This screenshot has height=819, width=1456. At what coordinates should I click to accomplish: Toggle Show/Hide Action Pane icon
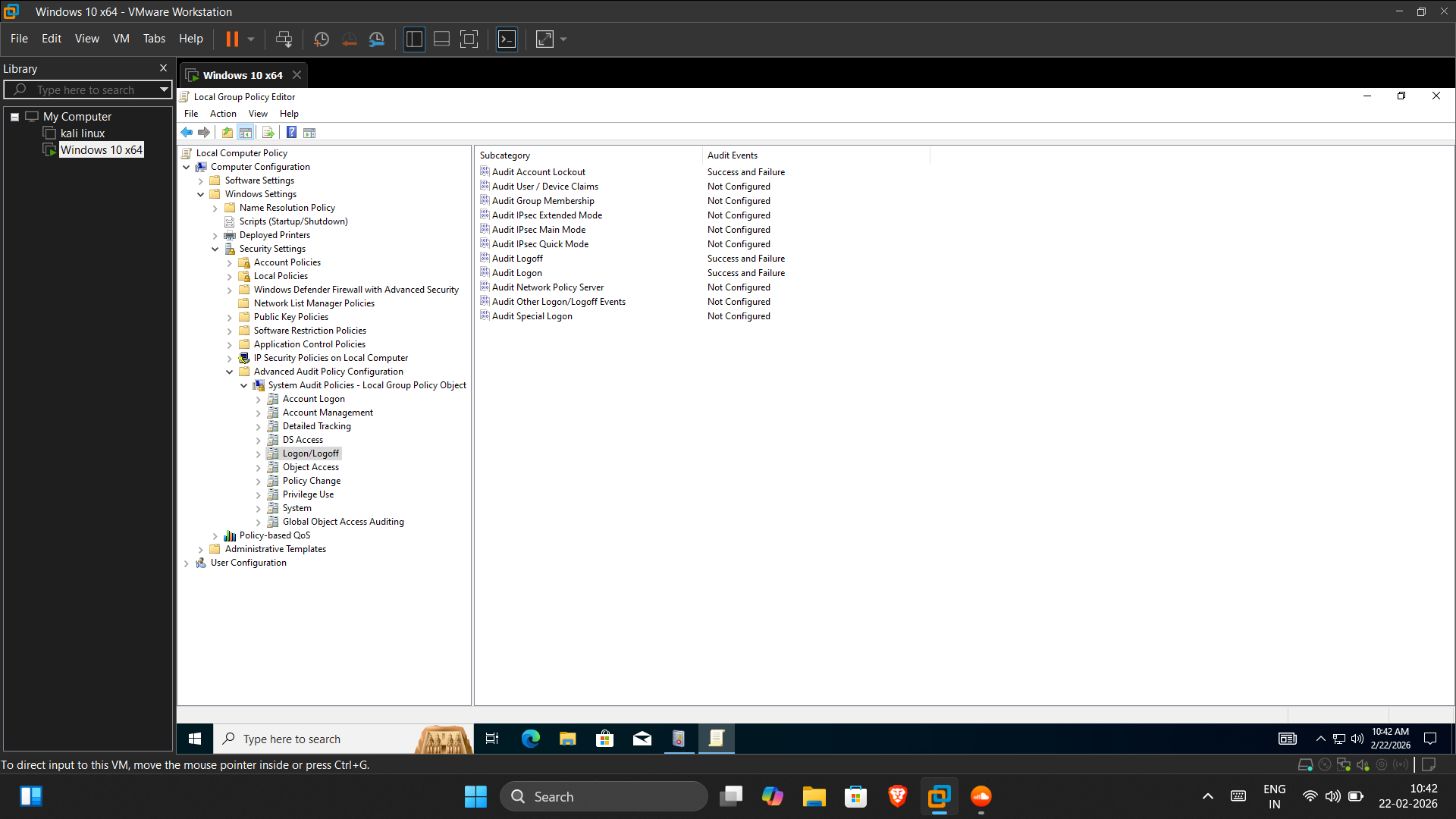[x=309, y=133]
